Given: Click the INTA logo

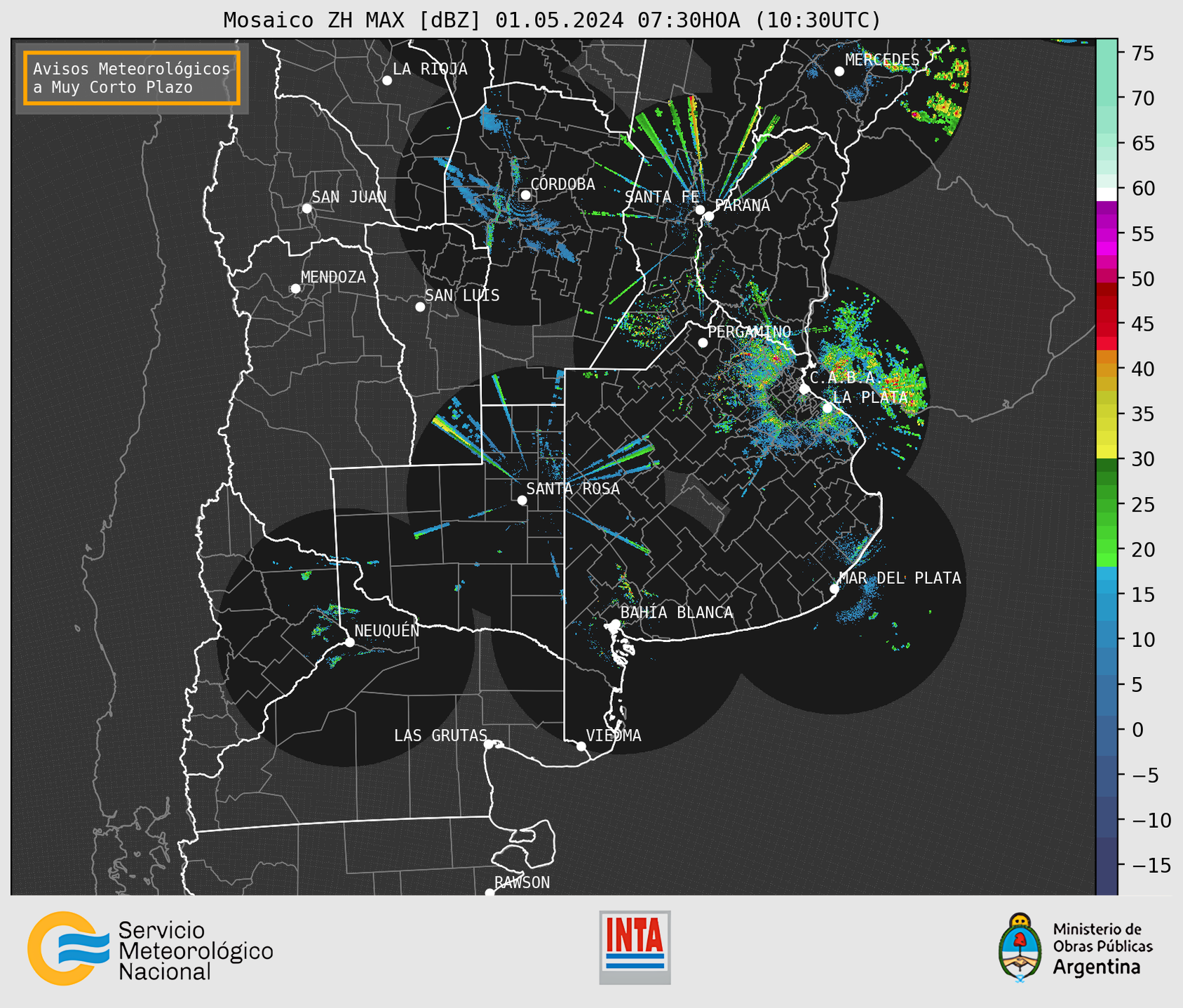Looking at the screenshot, I should (x=635, y=947).
